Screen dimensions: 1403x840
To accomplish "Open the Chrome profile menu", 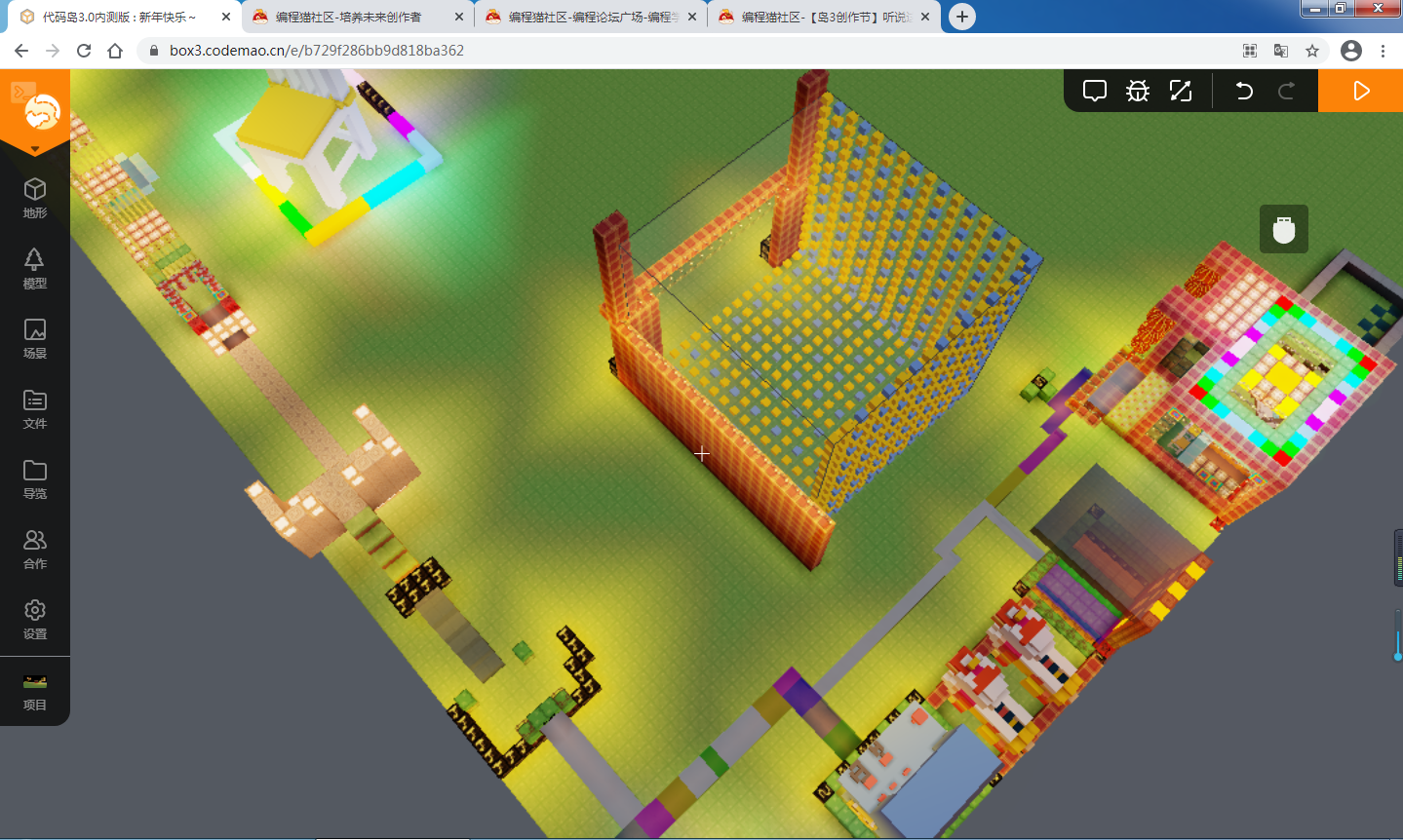I will tap(1351, 51).
